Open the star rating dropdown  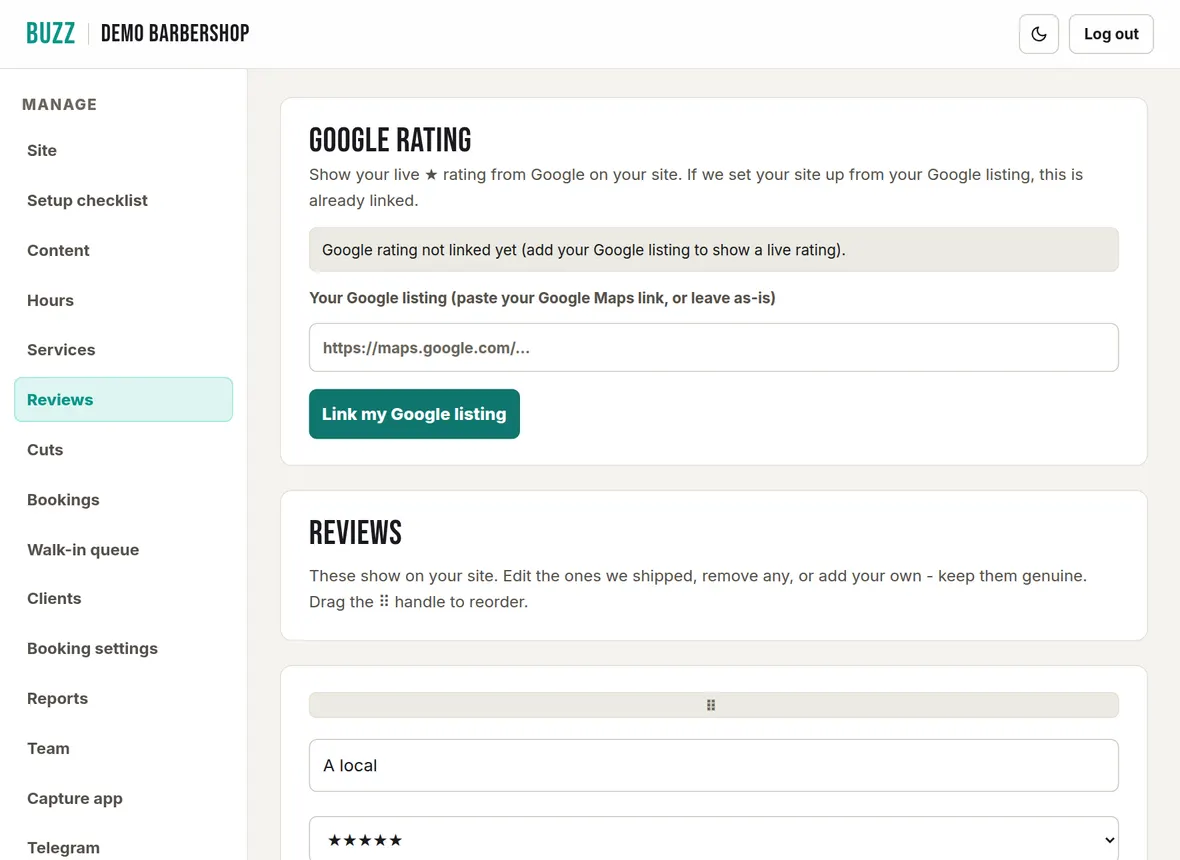coord(713,839)
